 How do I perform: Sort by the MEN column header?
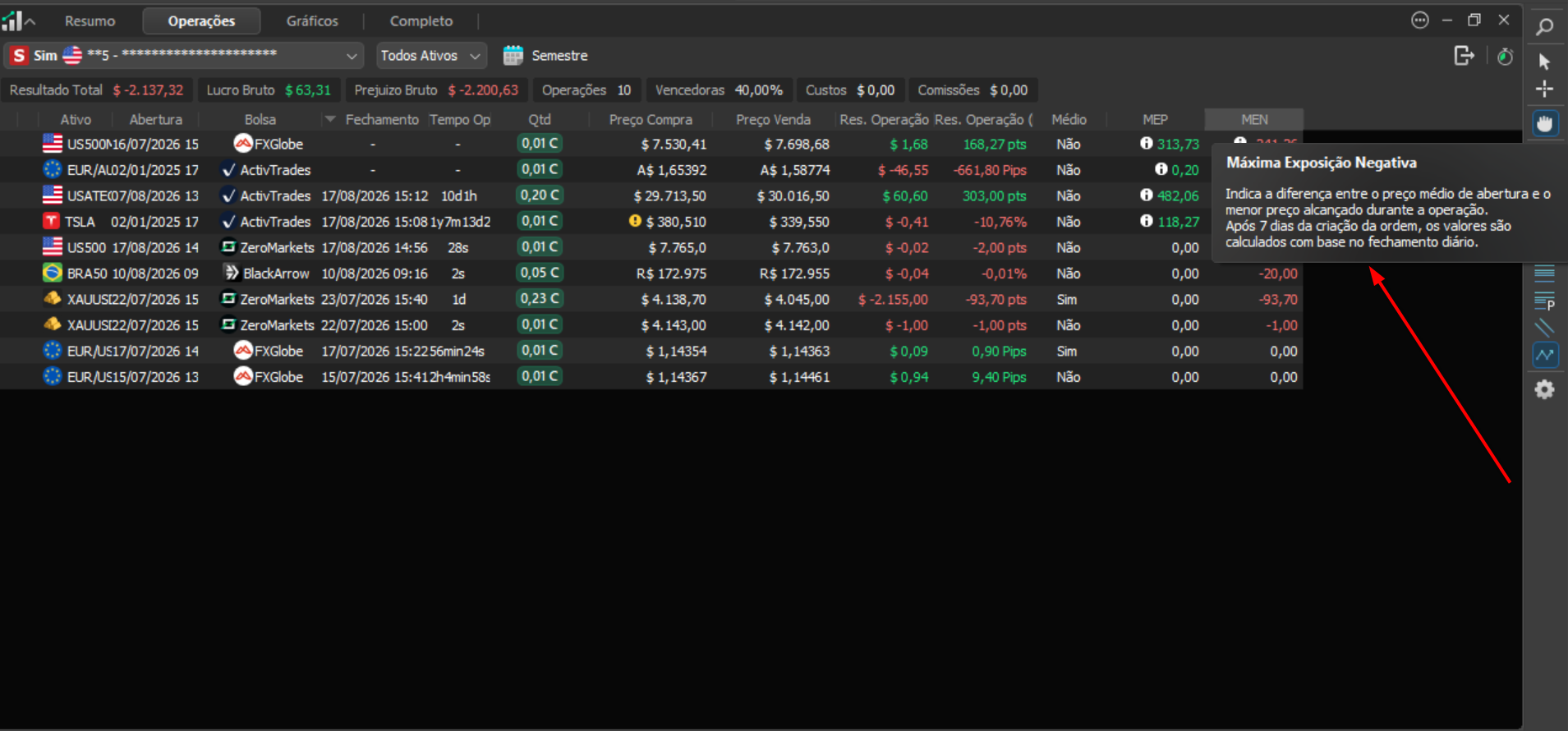point(1254,119)
